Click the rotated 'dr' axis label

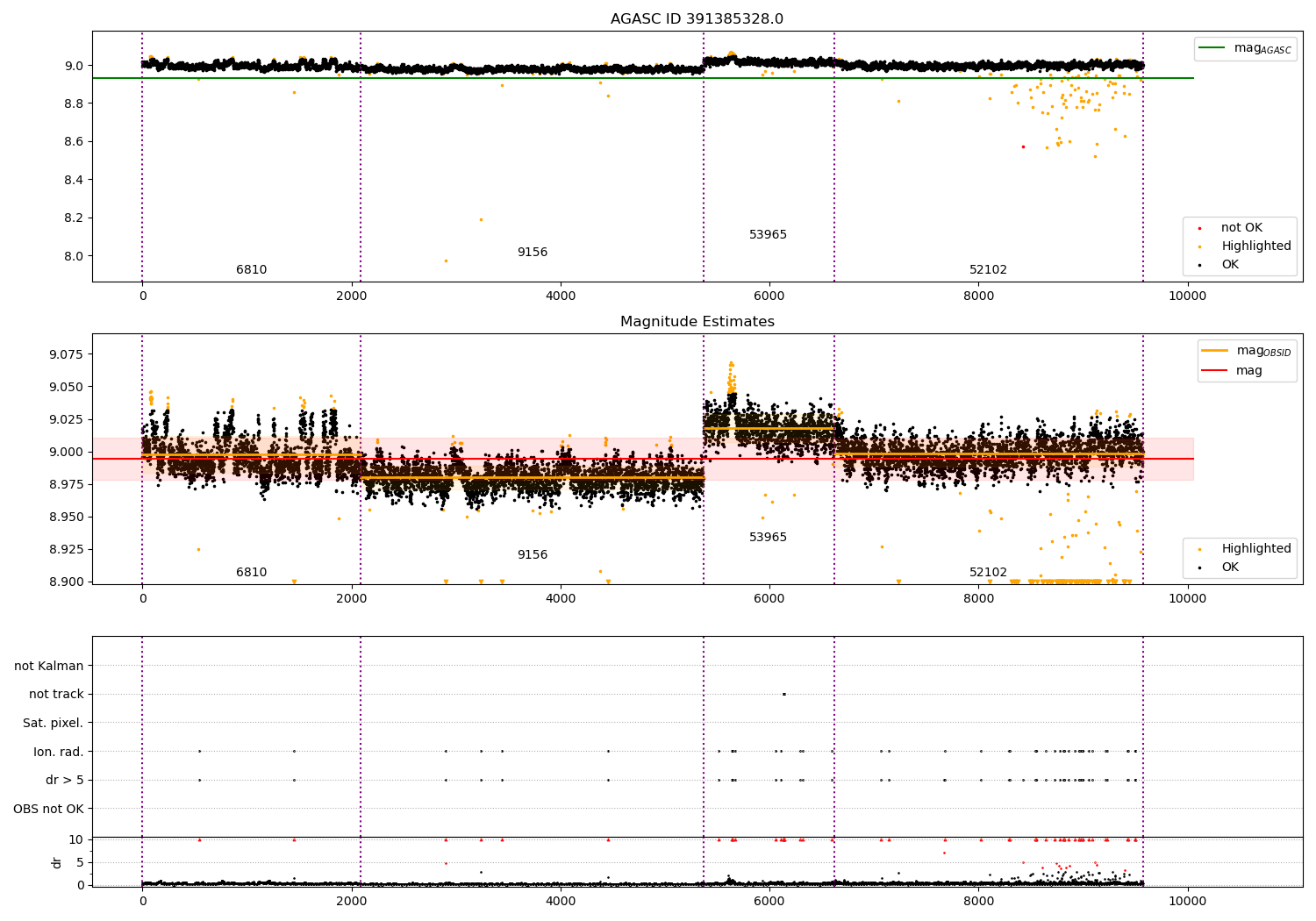pos(57,862)
